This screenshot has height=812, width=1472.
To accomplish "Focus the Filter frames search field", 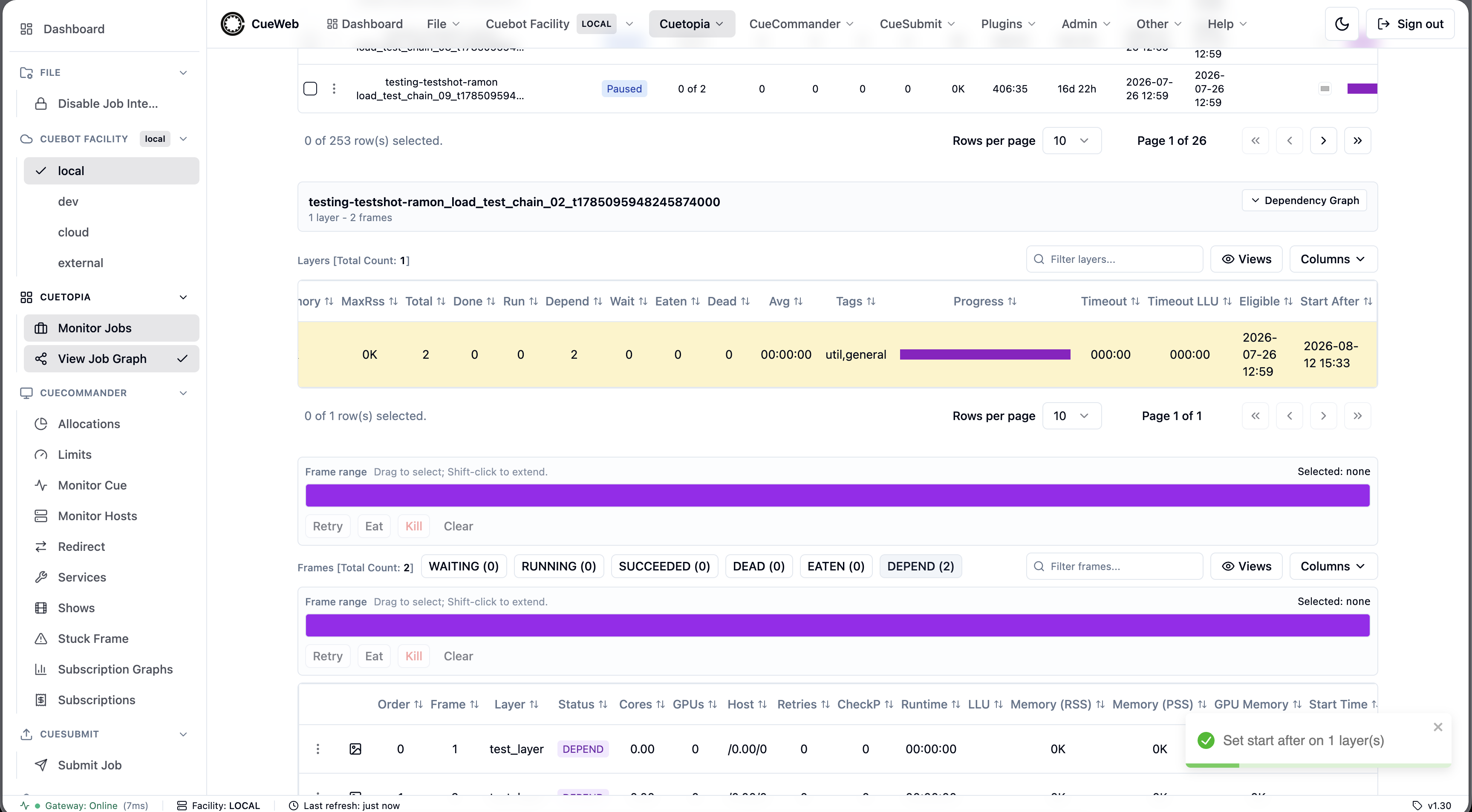I will (x=1114, y=566).
